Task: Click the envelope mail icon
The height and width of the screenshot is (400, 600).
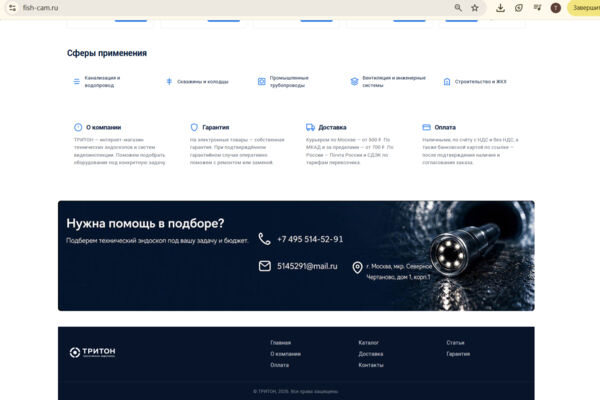Action: (265, 266)
